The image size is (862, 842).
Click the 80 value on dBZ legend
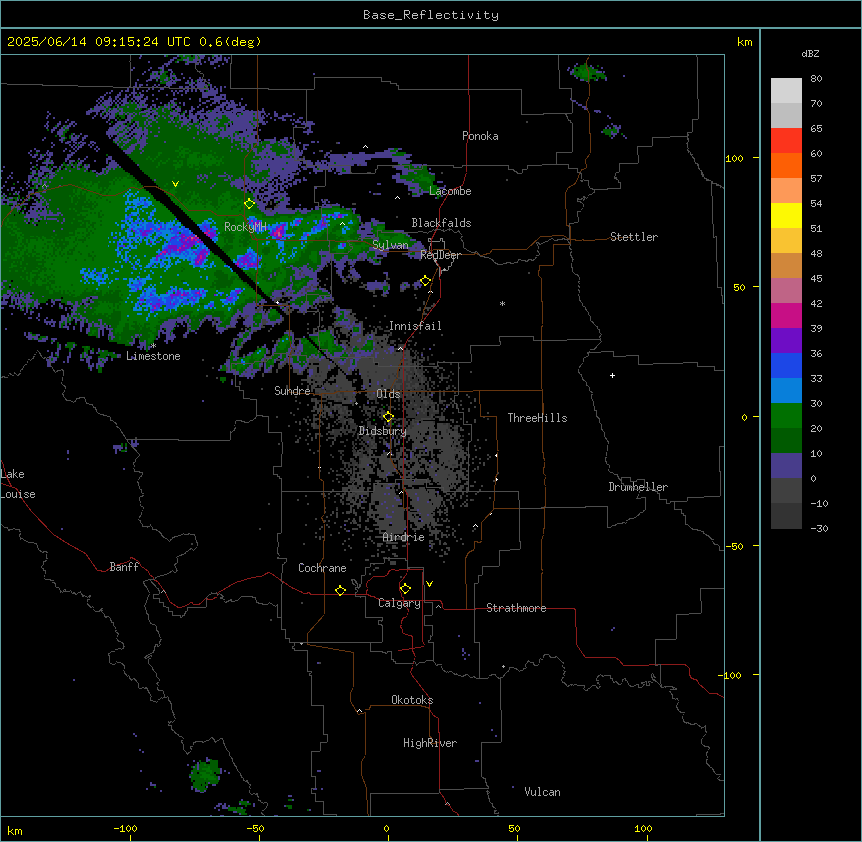point(816,79)
